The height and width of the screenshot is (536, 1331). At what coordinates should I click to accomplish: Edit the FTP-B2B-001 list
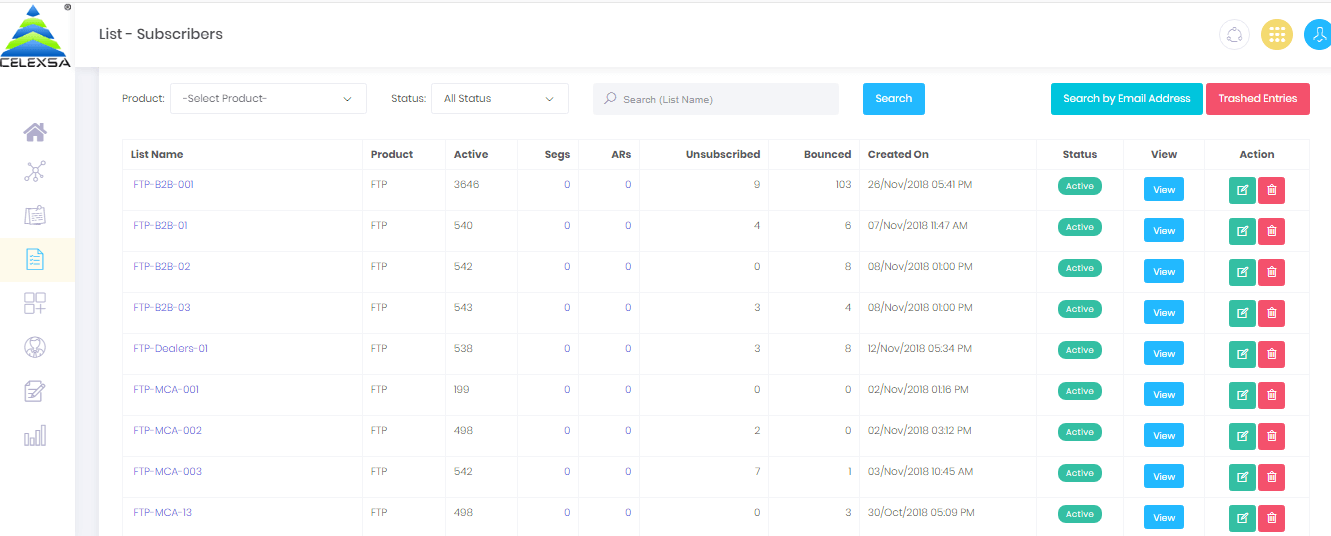(x=1242, y=190)
